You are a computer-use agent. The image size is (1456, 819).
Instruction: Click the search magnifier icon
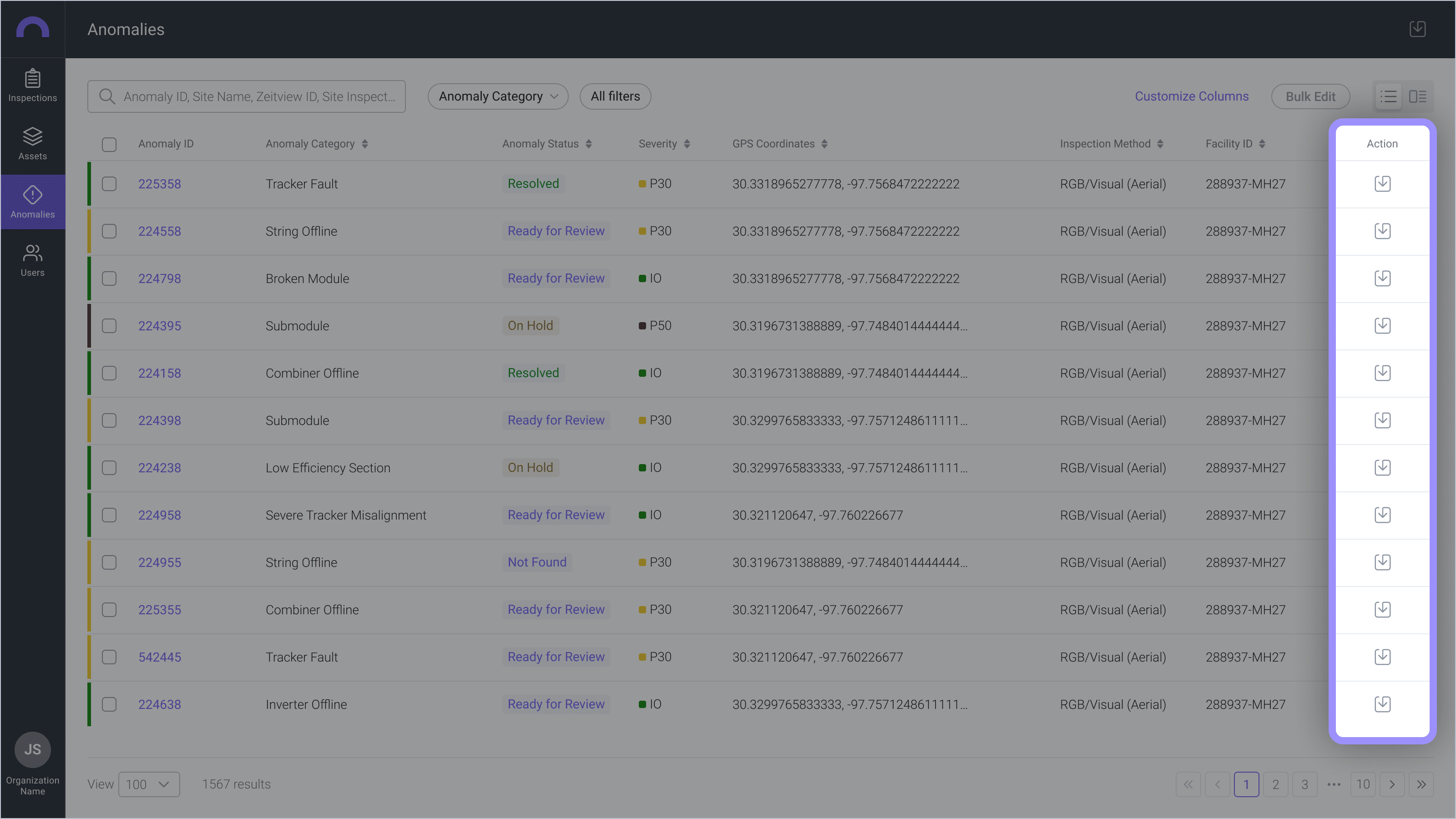pyautogui.click(x=107, y=96)
